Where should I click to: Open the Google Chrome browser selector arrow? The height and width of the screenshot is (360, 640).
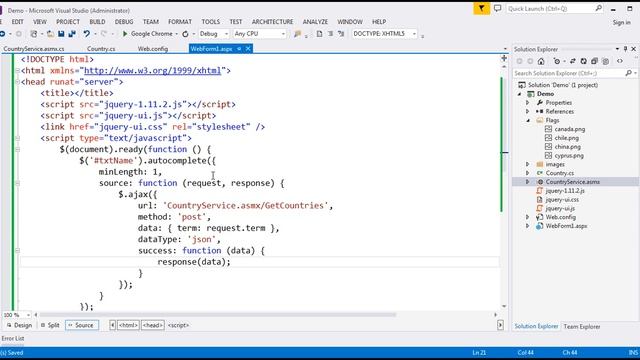[176, 34]
